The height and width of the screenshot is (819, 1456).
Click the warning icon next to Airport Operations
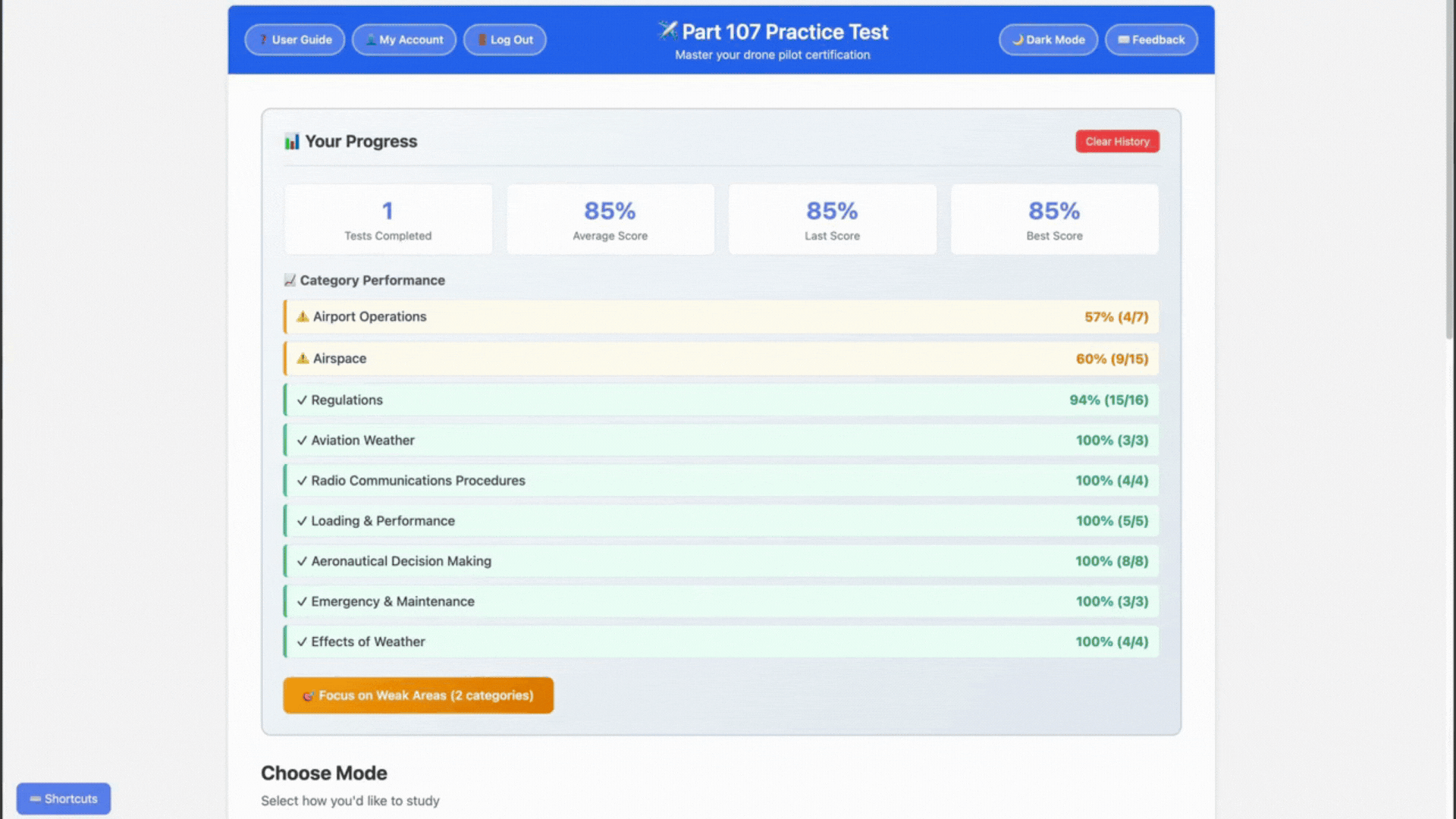click(303, 317)
